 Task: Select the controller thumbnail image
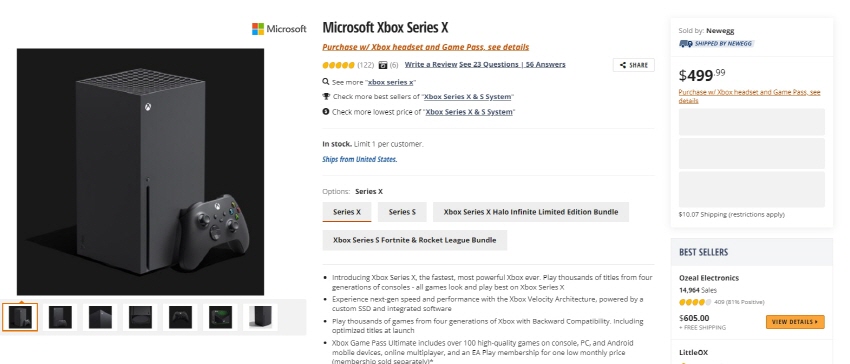click(x=180, y=317)
